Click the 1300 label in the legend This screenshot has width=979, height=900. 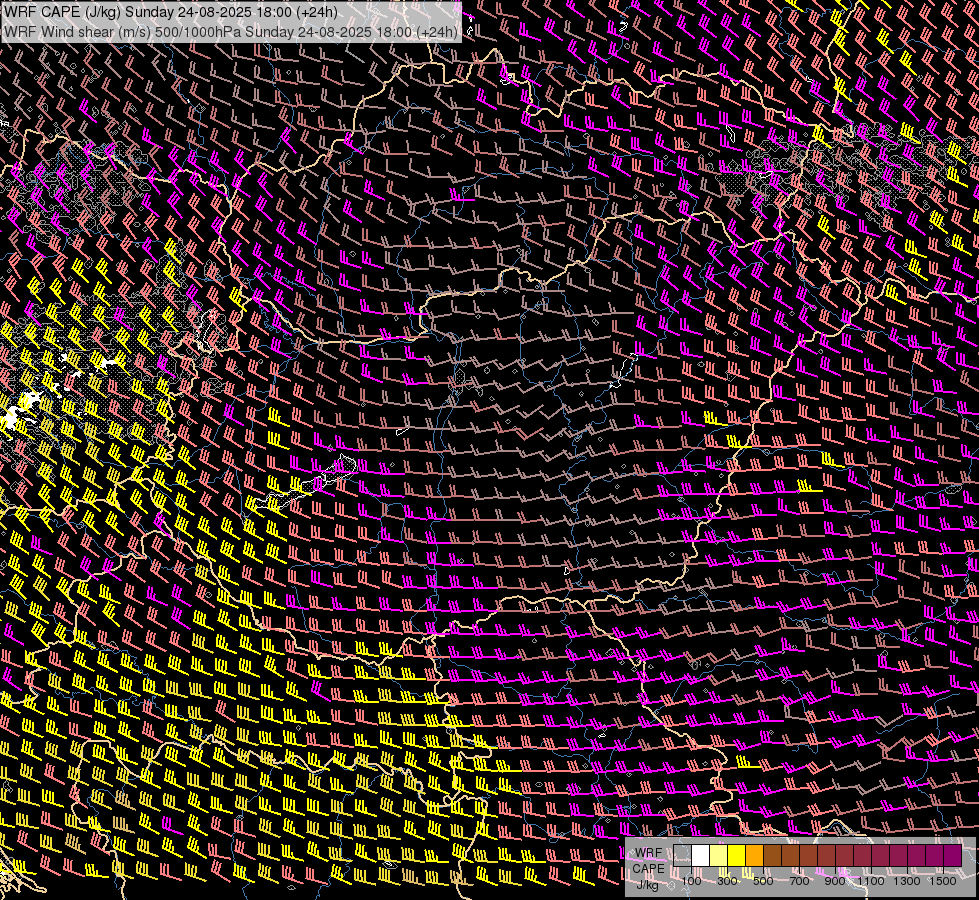coord(907,881)
